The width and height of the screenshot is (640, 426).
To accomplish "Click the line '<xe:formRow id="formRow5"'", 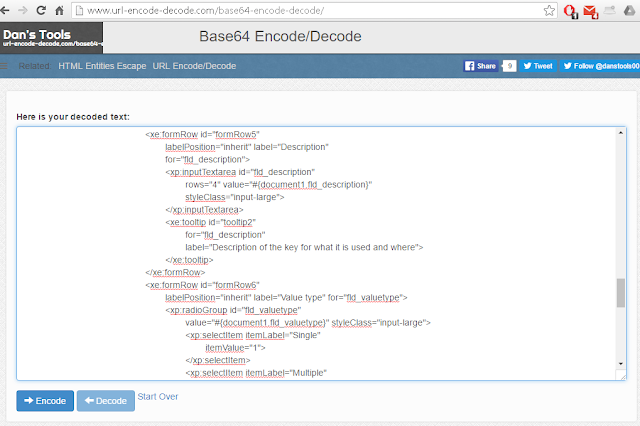I will pyautogui.click(x=202, y=134).
